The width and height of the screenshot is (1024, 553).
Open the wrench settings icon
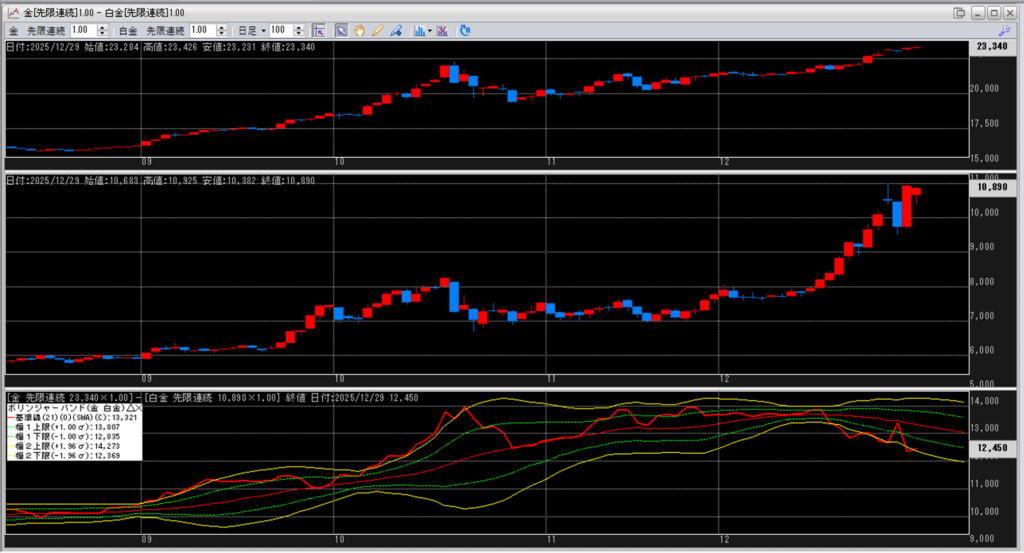(x=1005, y=31)
